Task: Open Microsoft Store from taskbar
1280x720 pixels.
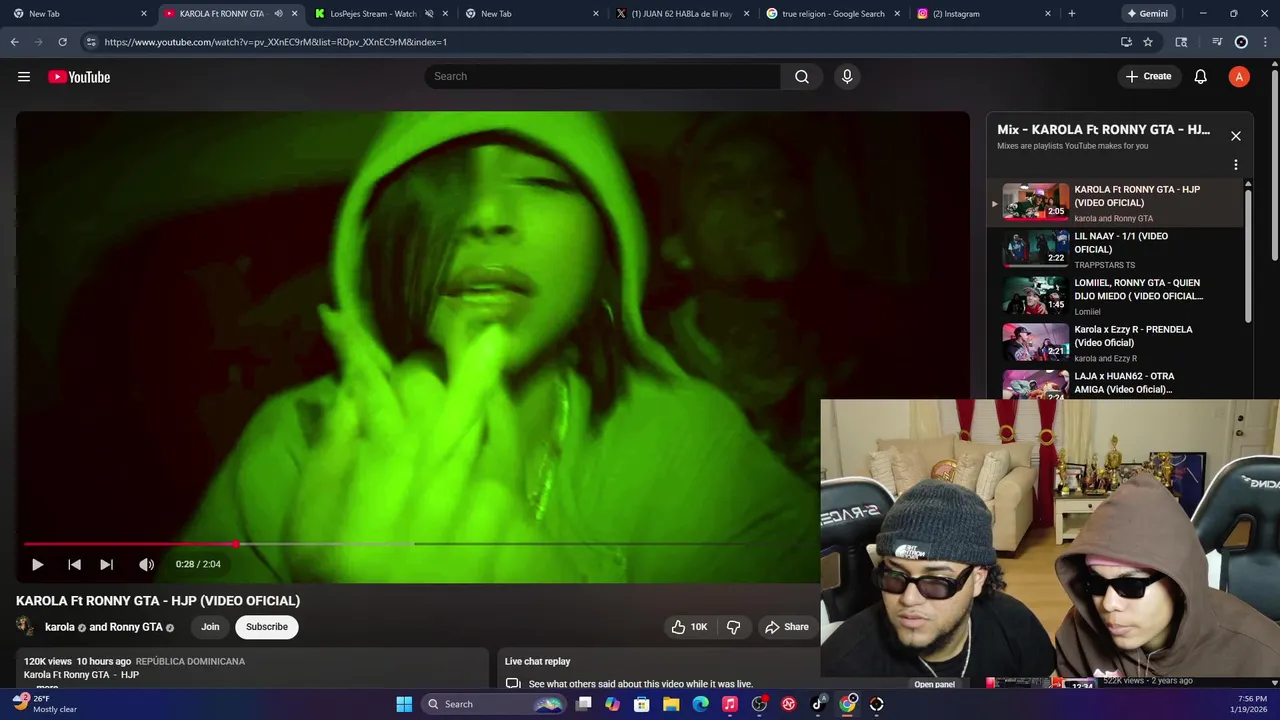Action: (642, 704)
